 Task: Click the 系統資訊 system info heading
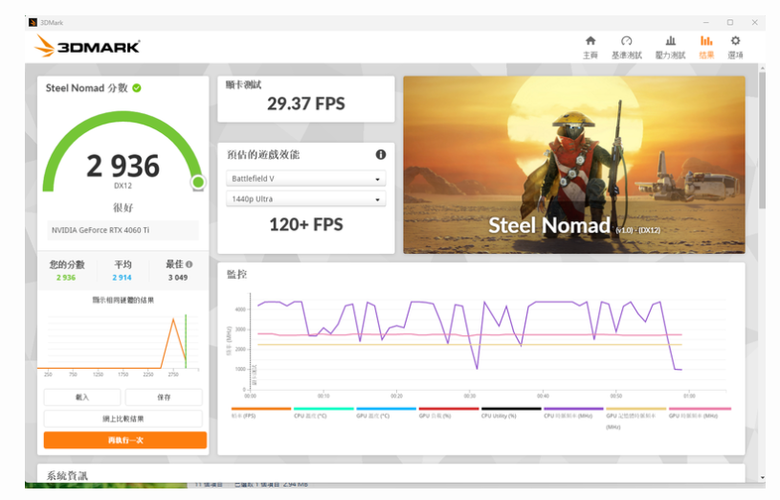67,476
